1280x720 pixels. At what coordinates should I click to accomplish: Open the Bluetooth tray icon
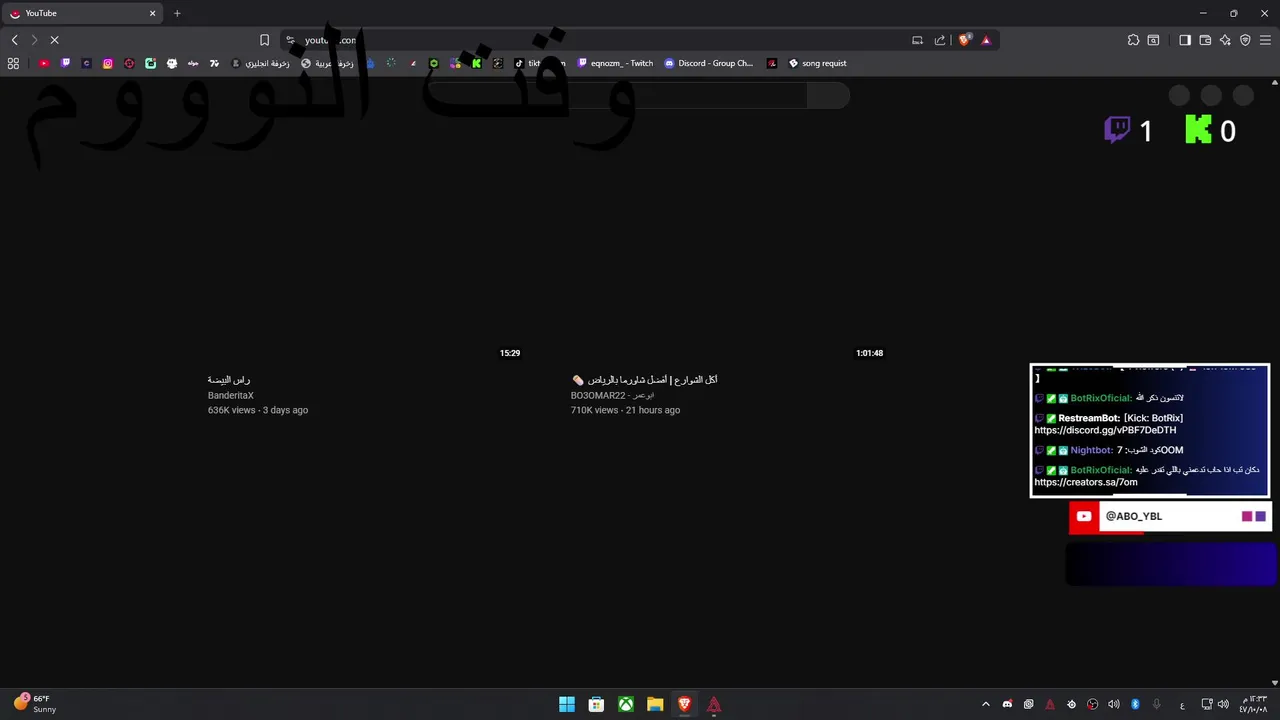pos(1135,704)
